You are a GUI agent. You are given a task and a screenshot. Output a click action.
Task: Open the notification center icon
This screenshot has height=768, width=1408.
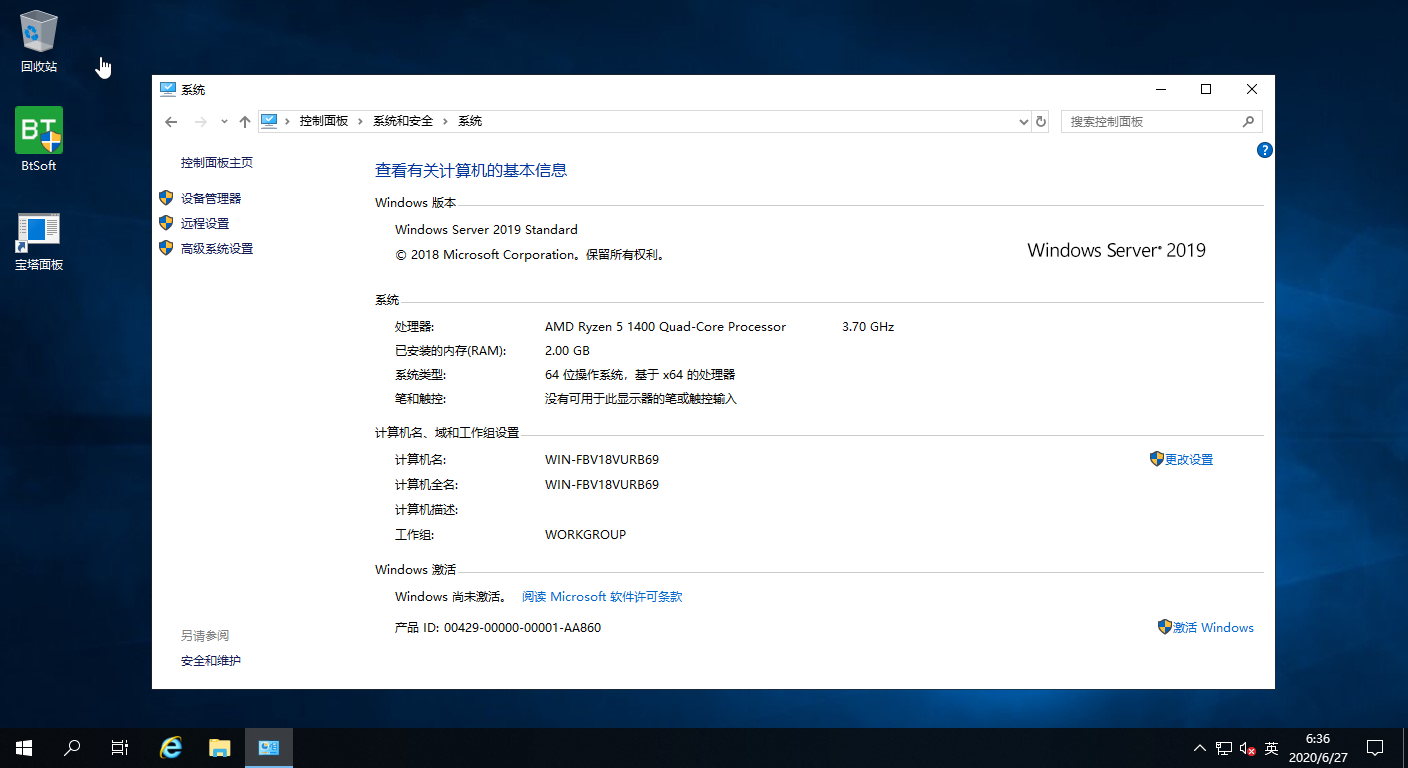coord(1375,748)
